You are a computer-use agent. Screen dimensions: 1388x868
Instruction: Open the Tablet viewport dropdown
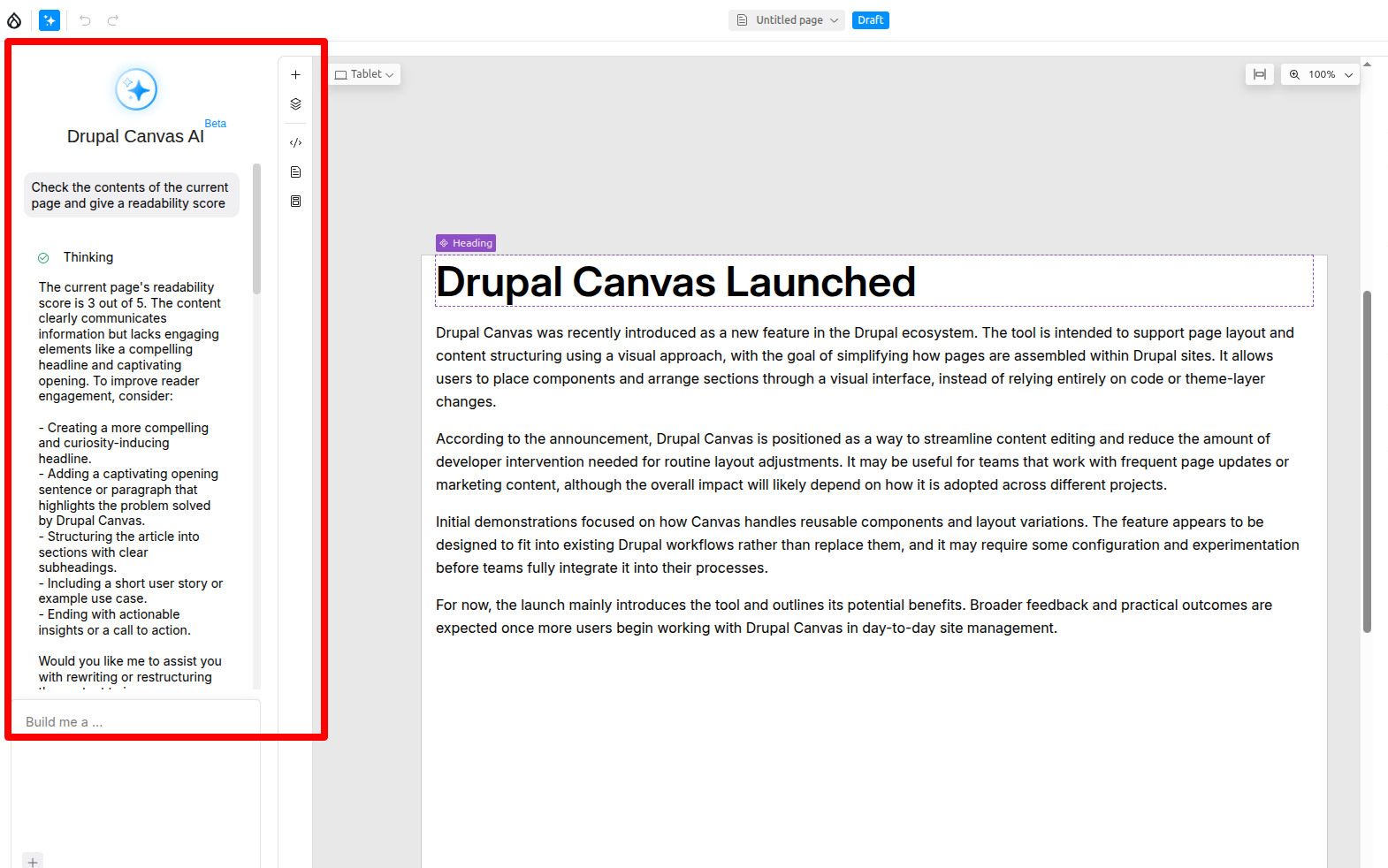[x=364, y=74]
